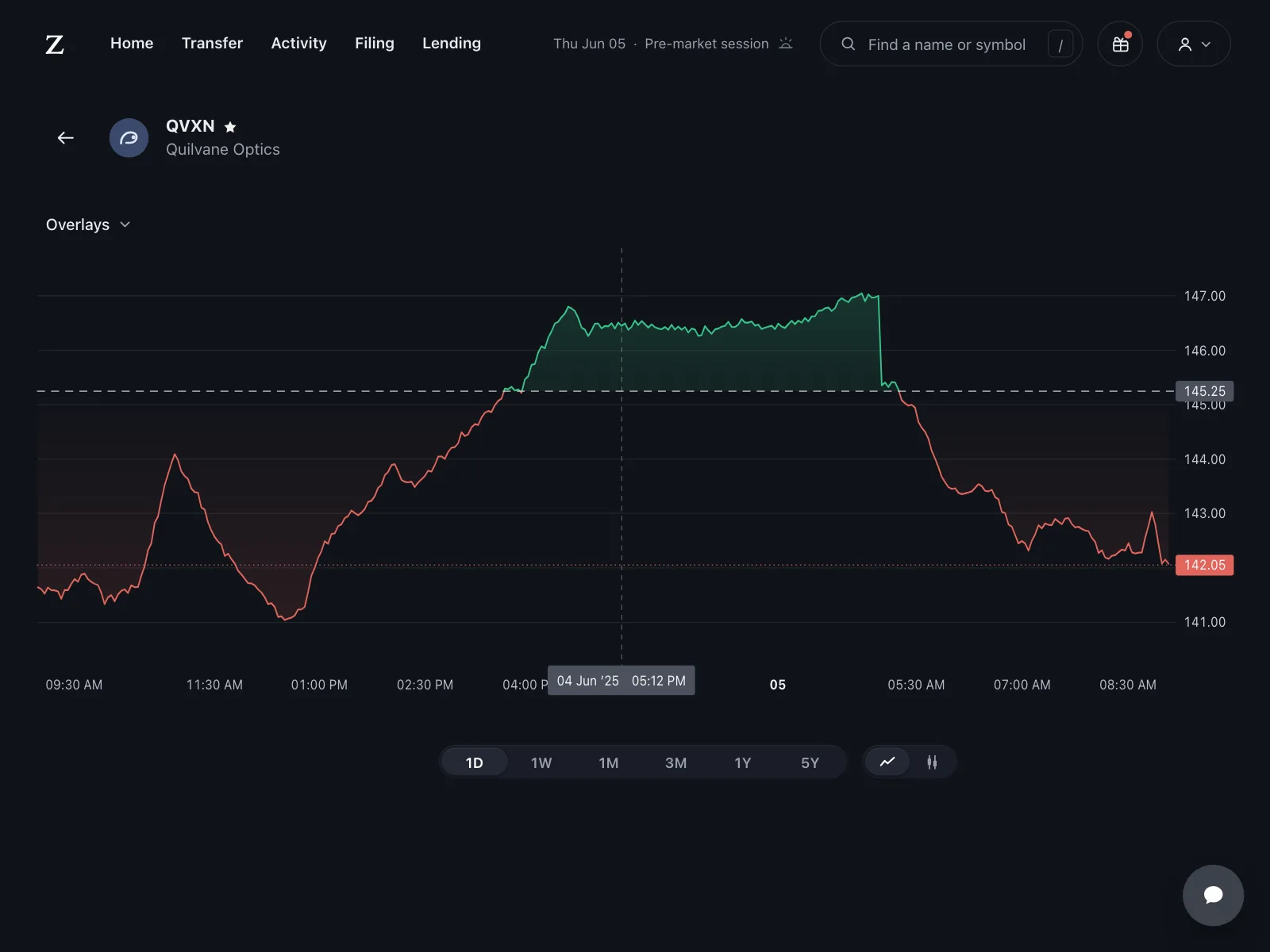
Task: Select the 1D time range
Action: click(x=475, y=762)
